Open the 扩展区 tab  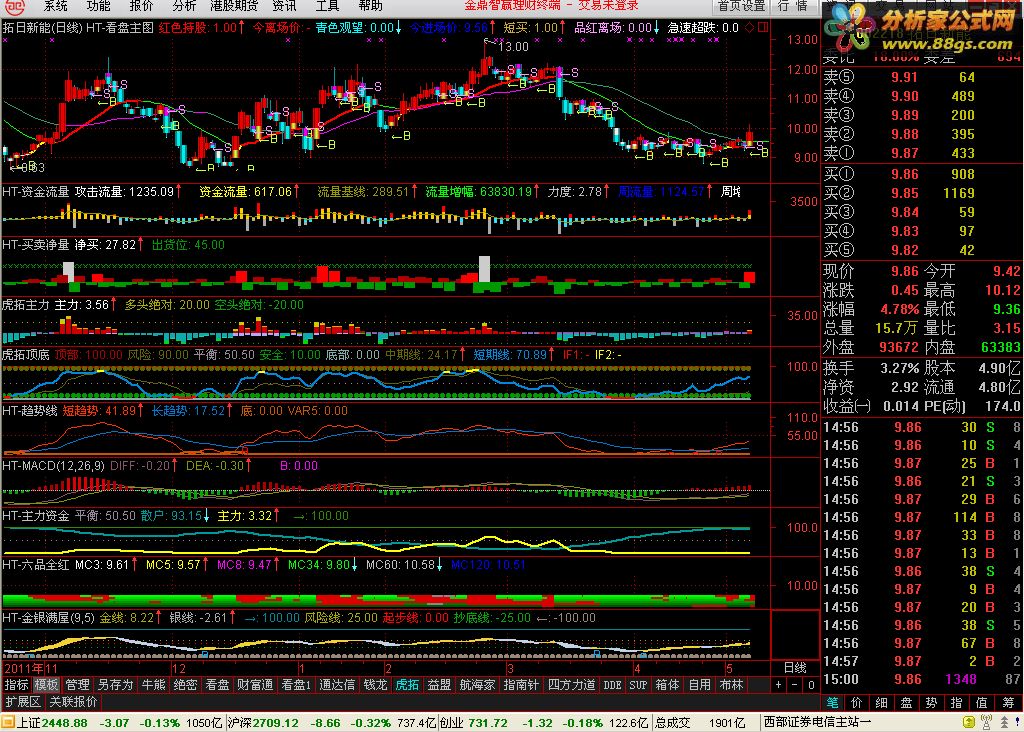(x=23, y=701)
